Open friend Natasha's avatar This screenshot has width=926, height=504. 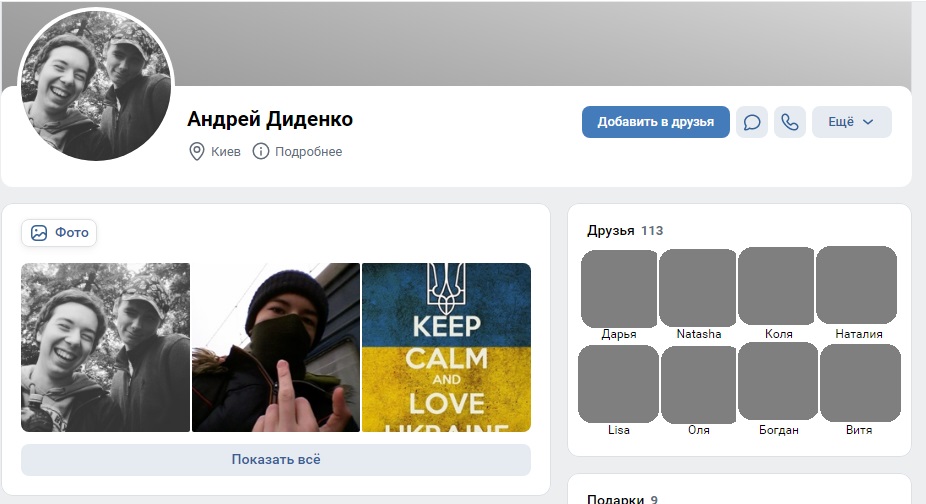coord(698,288)
